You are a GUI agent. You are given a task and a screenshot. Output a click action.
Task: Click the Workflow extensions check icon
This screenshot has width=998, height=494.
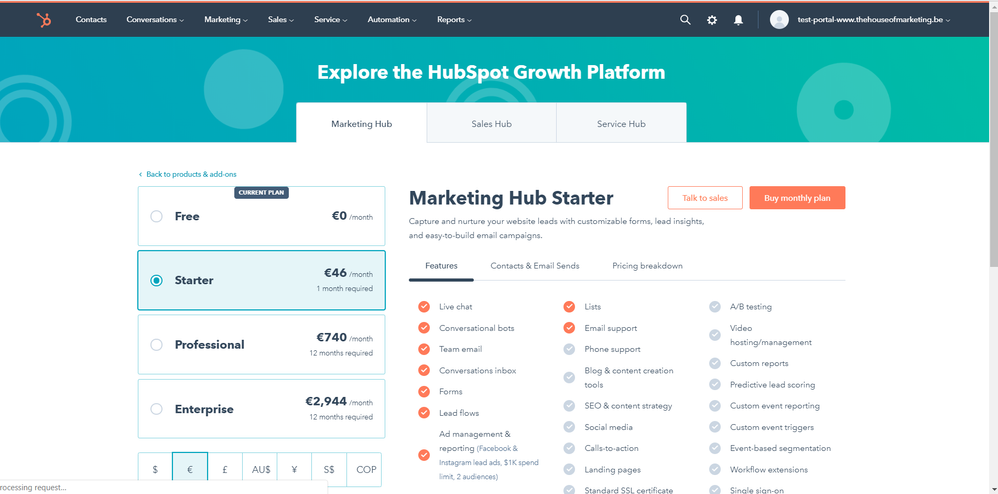[715, 469]
